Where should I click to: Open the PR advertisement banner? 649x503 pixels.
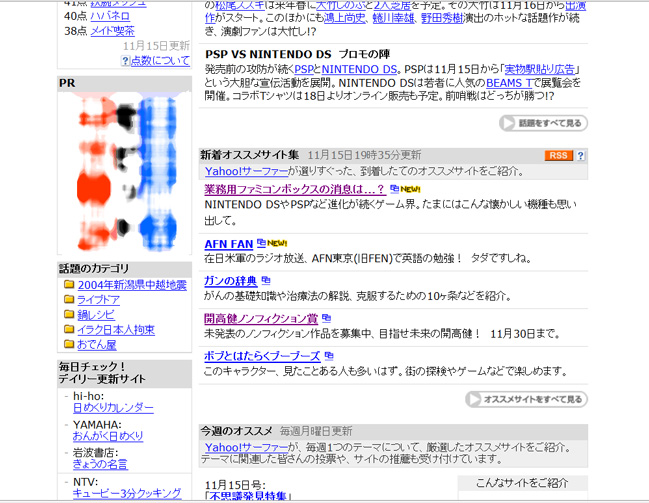coord(125,173)
